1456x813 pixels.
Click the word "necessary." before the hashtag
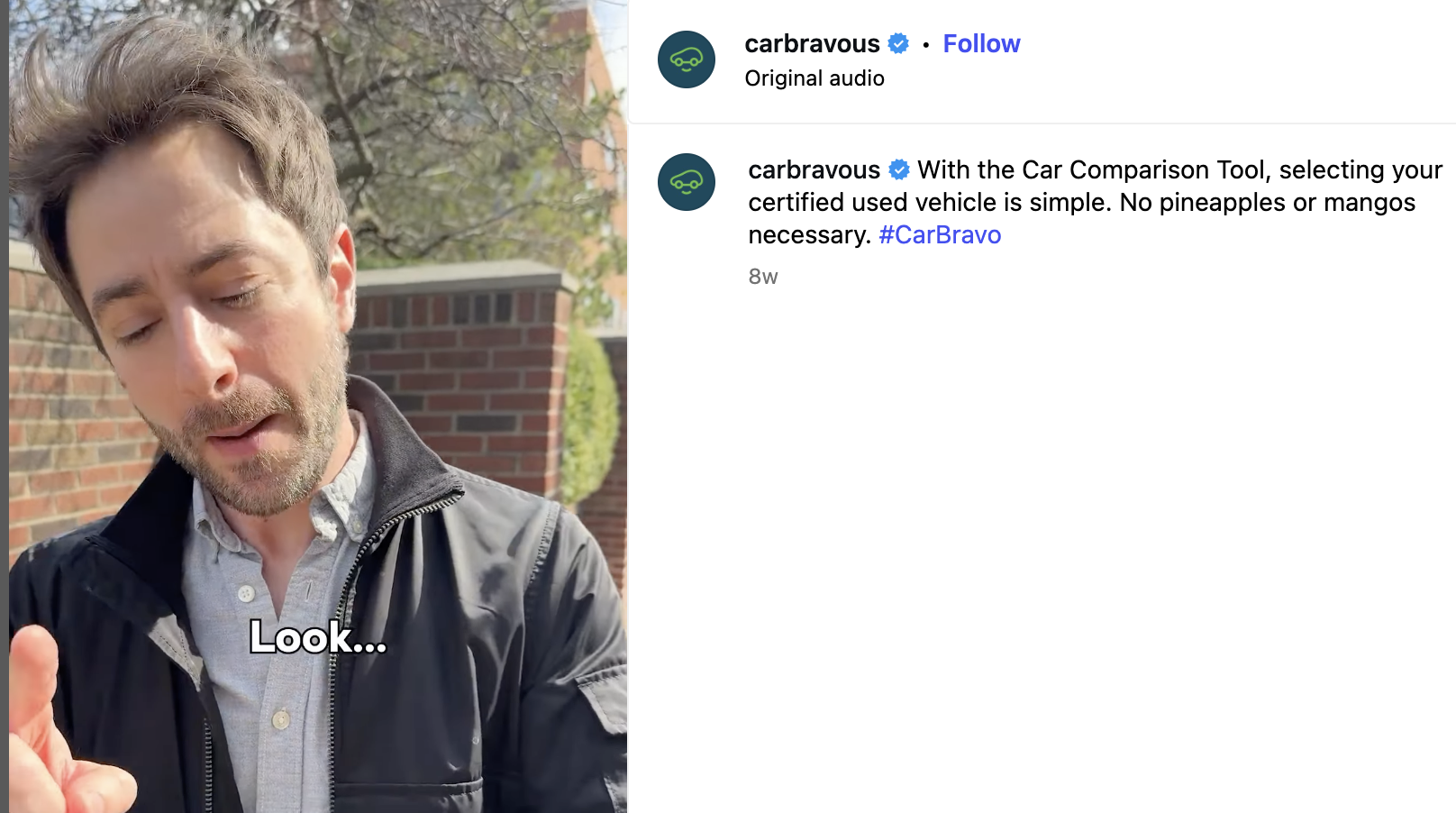810,234
